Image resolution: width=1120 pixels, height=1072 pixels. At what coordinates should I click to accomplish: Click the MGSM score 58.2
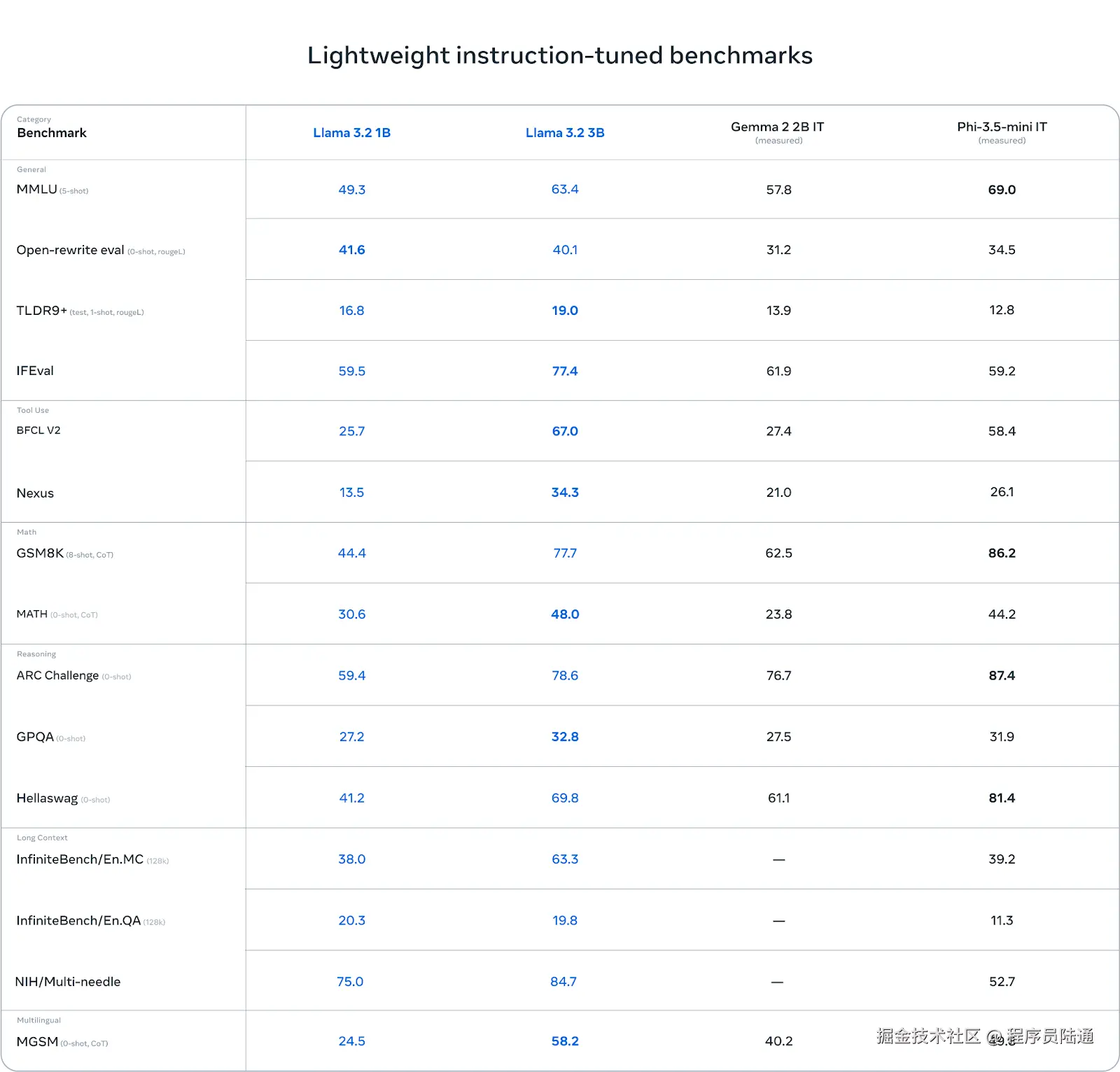565,1041
